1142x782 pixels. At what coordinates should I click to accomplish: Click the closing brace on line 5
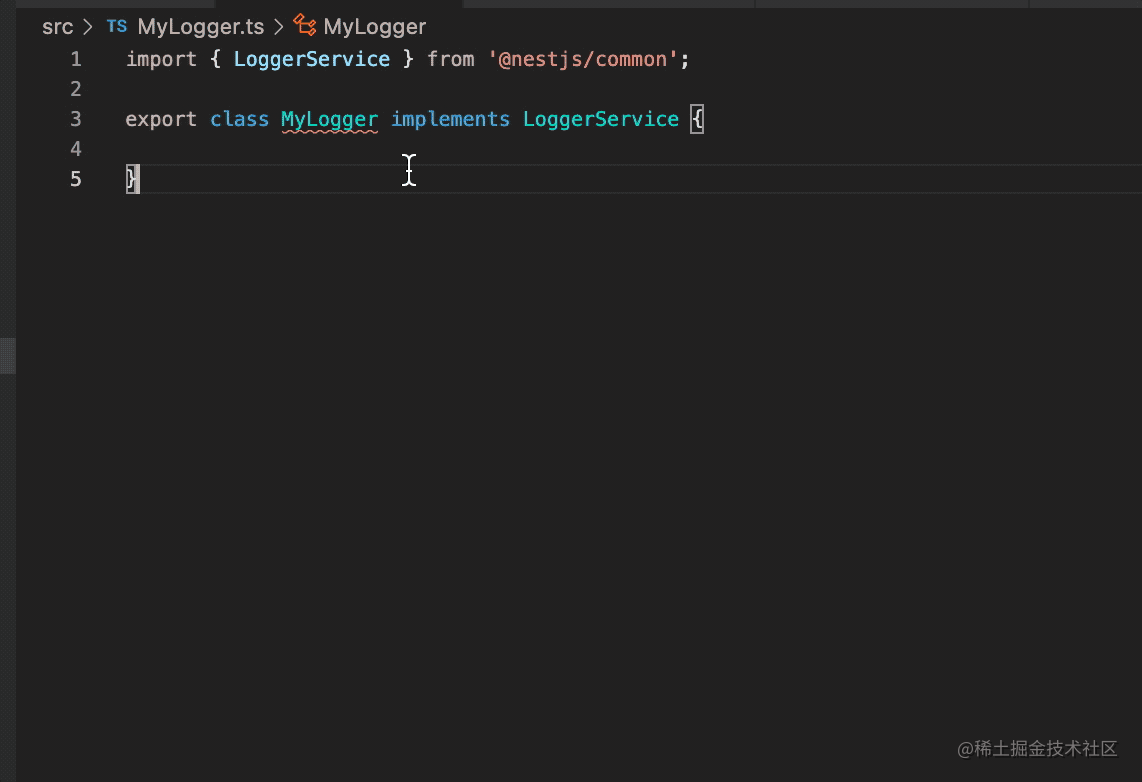(132, 178)
